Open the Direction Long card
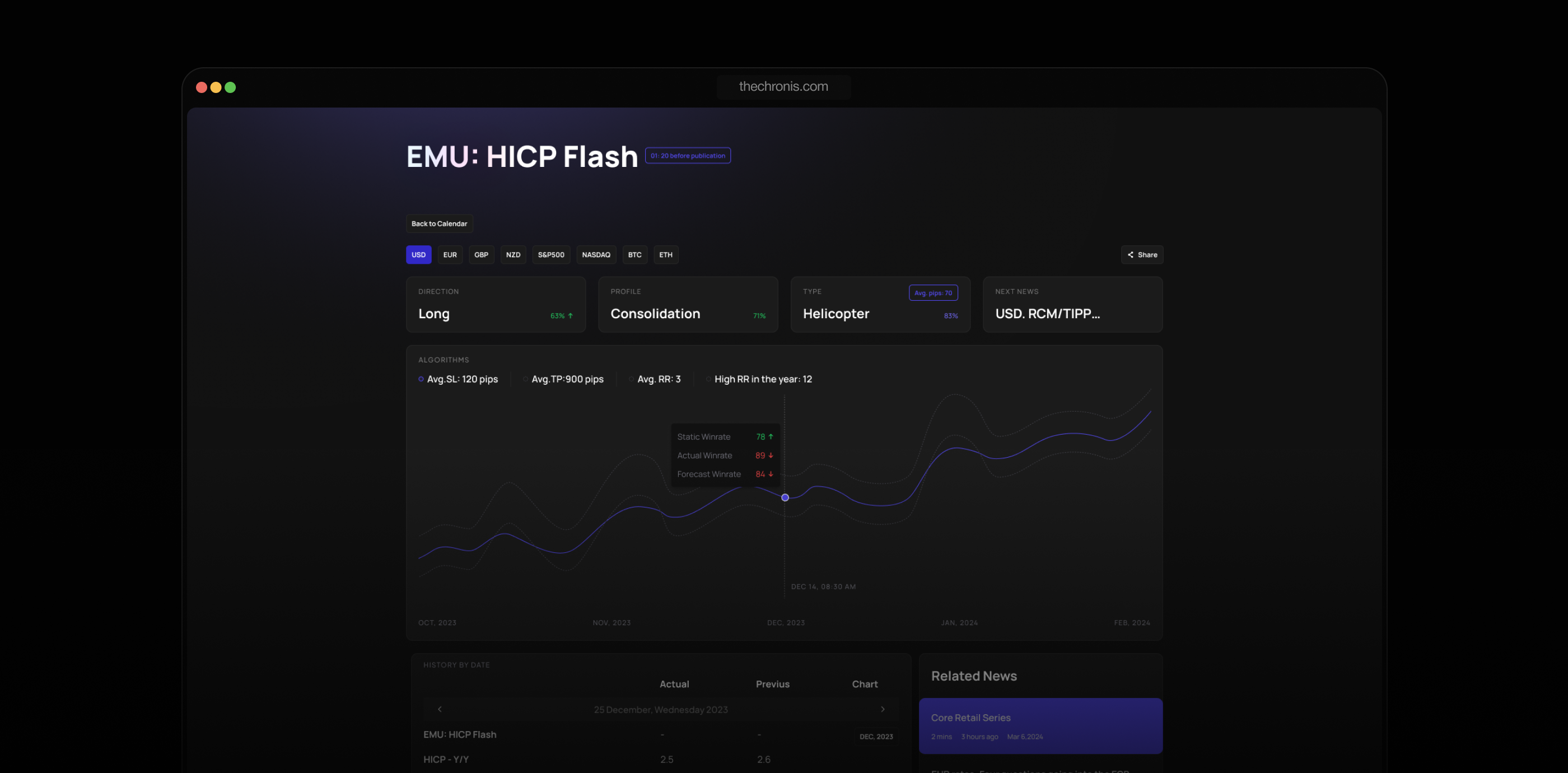Viewport: 1568px width, 773px height. point(496,304)
